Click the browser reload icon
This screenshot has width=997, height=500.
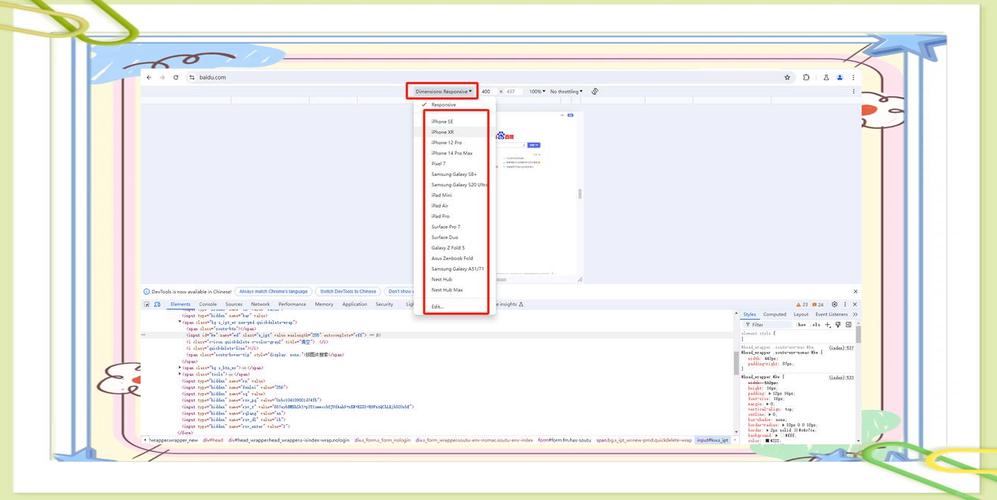[176, 77]
